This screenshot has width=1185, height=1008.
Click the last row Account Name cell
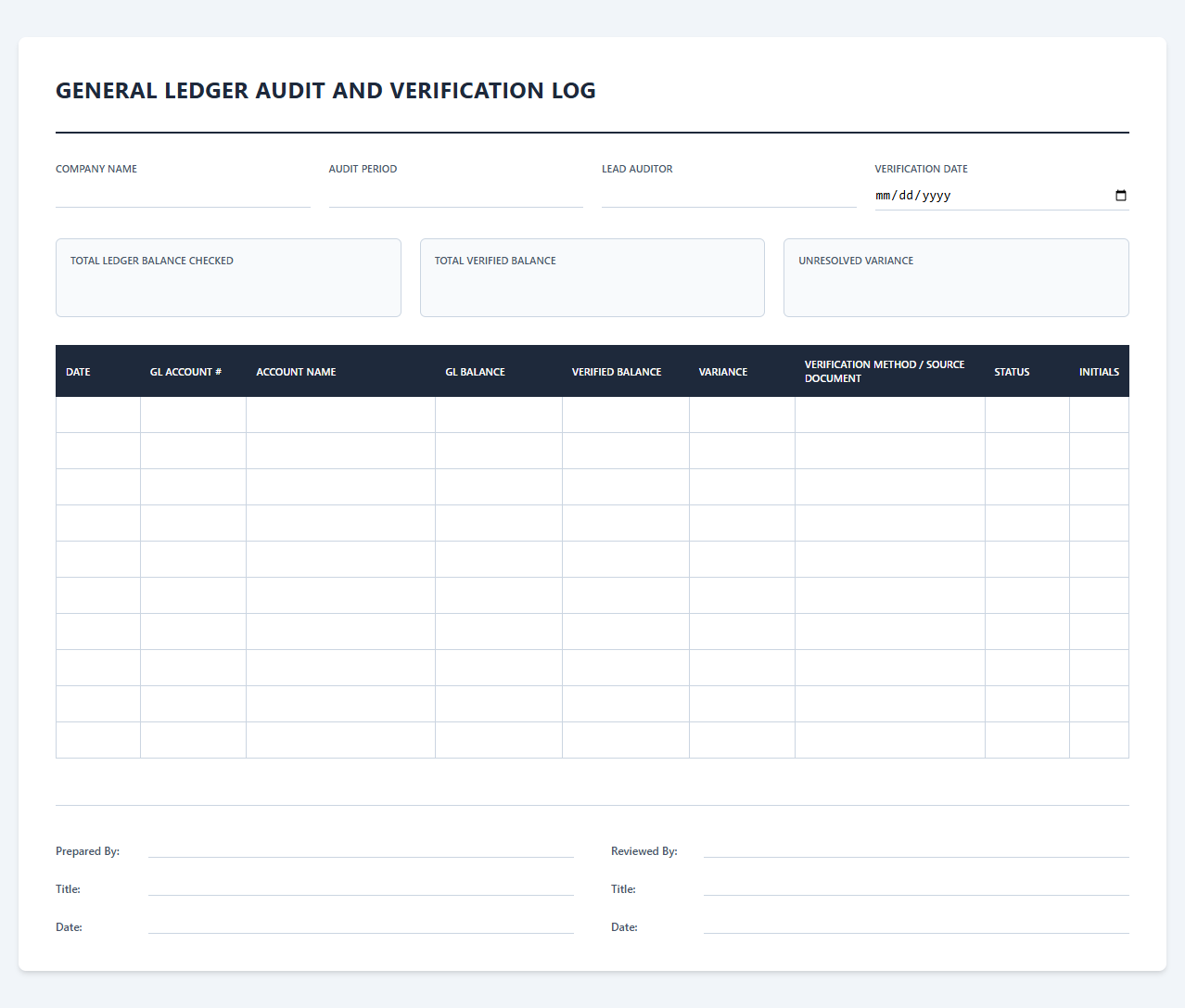point(340,740)
